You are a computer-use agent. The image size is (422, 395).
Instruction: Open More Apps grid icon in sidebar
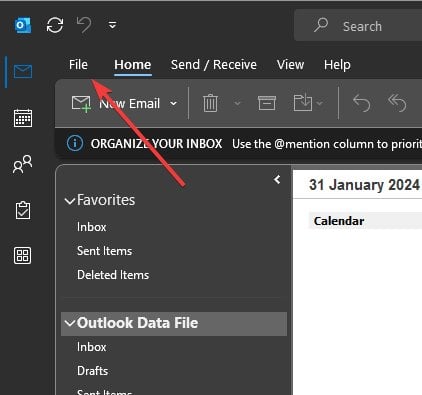pos(23,256)
